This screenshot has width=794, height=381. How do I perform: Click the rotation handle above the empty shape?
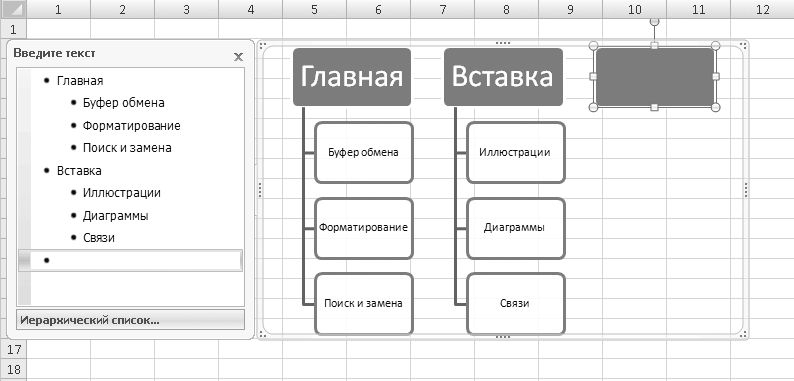click(x=654, y=21)
